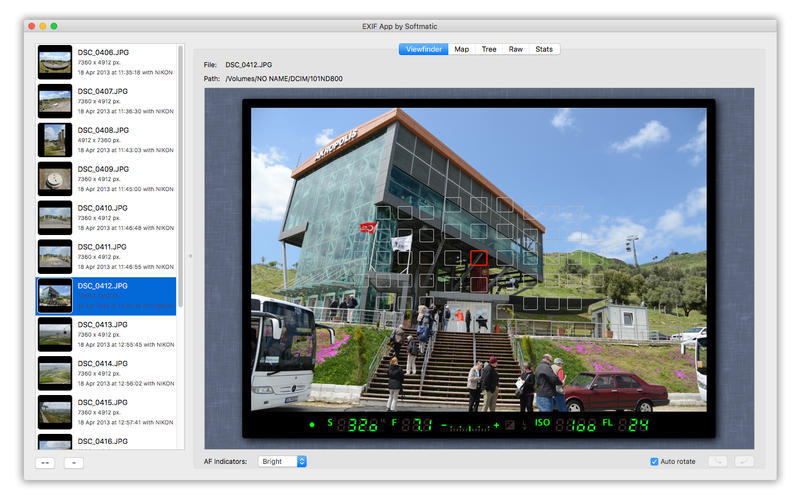800x500 pixels.
Task: Open the AF Indicators dropdown
Action: coord(282,461)
